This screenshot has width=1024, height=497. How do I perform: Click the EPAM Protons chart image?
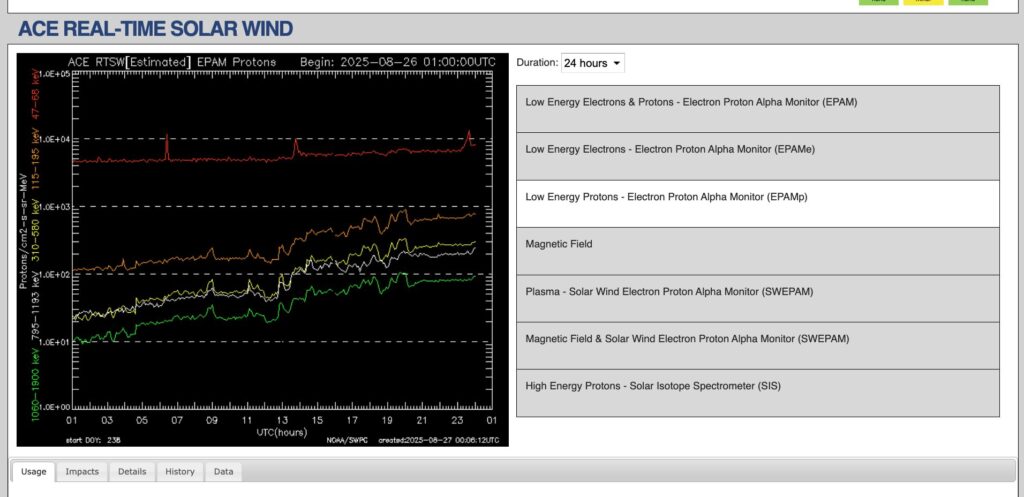click(x=263, y=249)
